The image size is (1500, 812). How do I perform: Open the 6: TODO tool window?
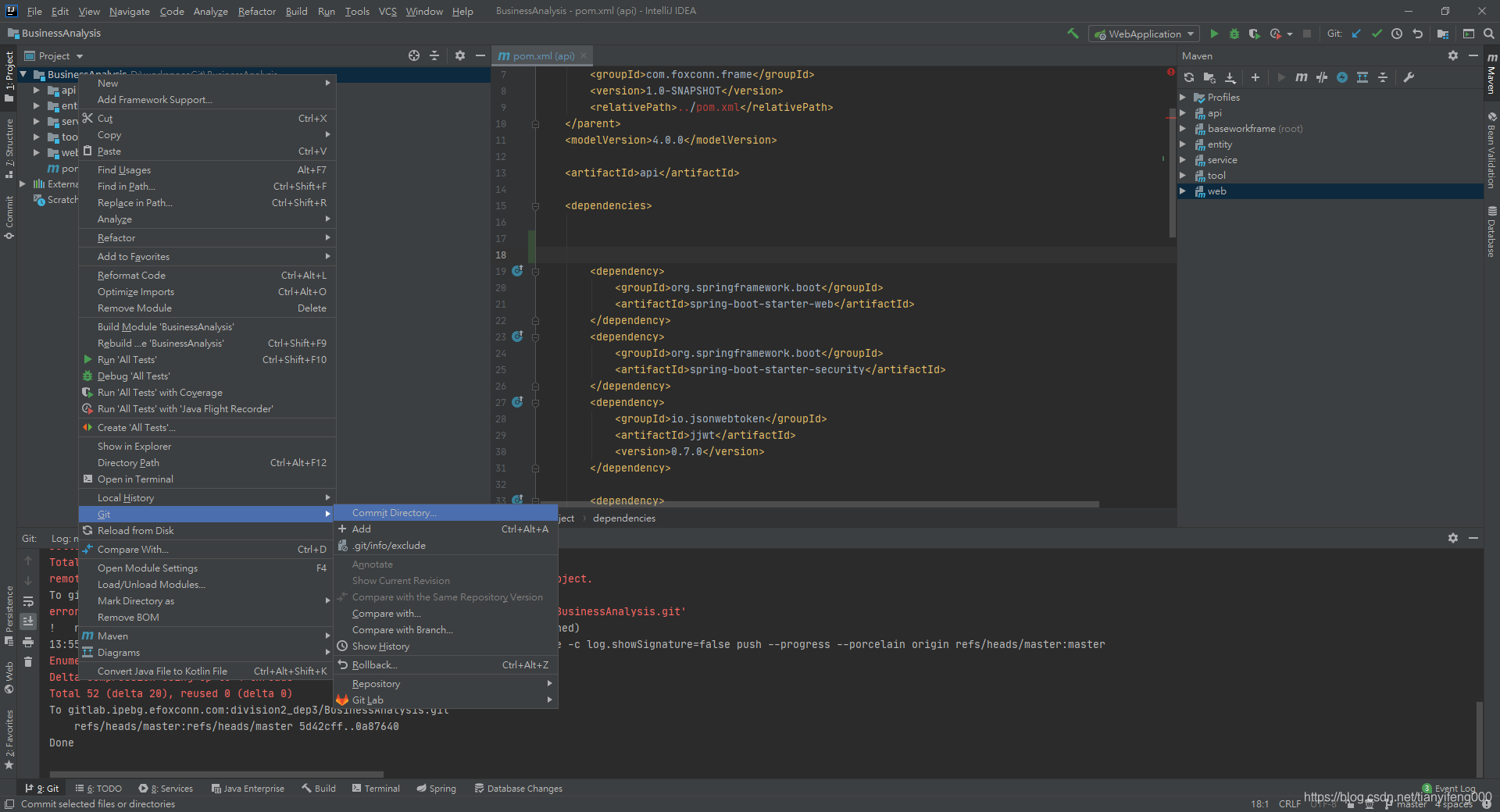tap(98, 789)
